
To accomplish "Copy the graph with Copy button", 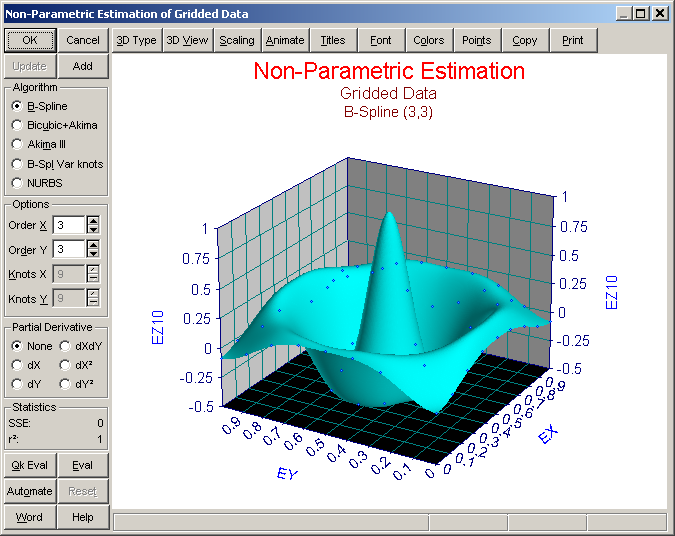I will pos(525,40).
